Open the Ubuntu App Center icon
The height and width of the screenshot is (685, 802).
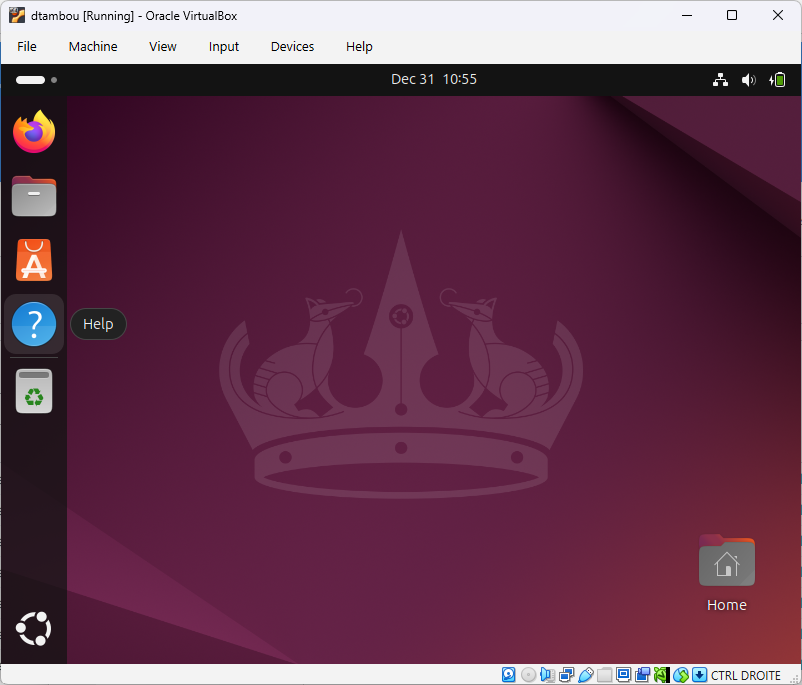tap(34, 260)
